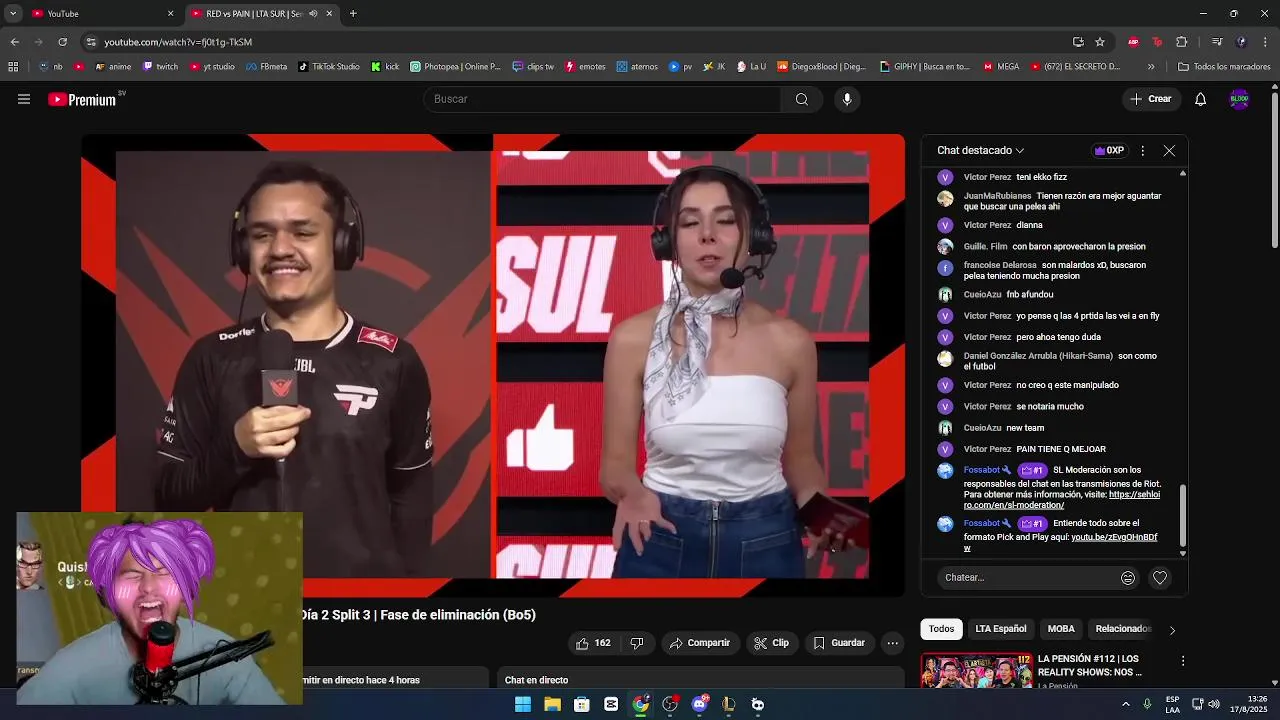Open Fossabot's user profile in chat
1280x720 pixels.
982,470
